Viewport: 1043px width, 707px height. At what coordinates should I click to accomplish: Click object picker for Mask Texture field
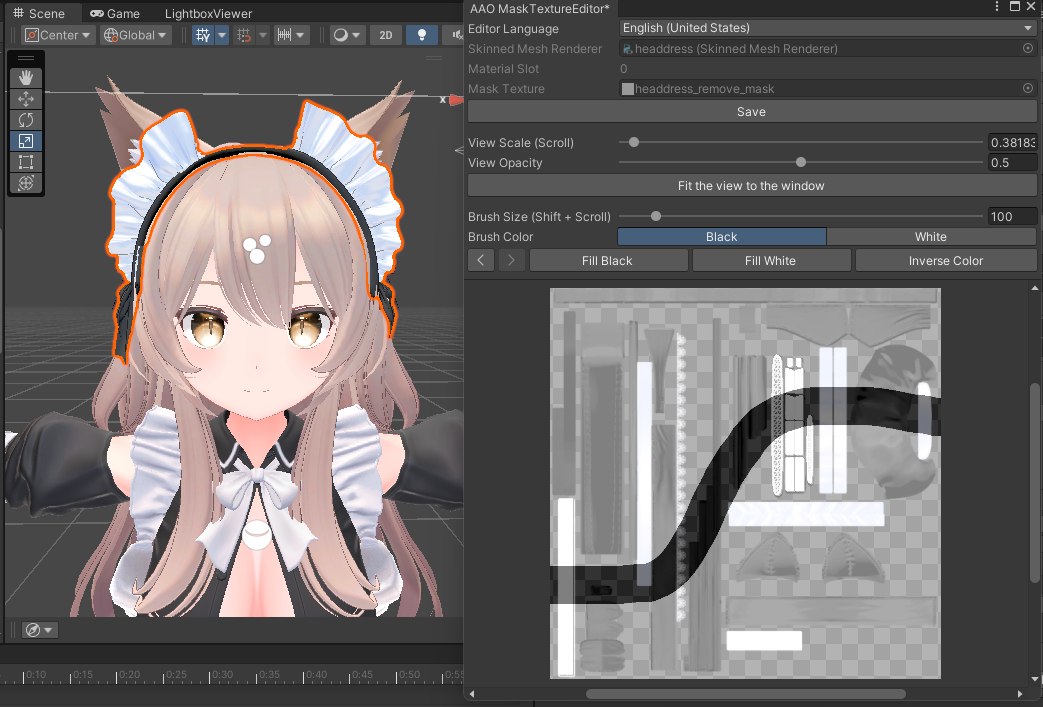tap(1027, 89)
